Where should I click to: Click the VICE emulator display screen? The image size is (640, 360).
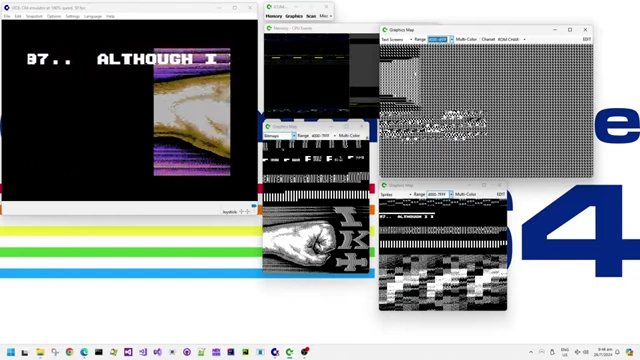(129, 110)
